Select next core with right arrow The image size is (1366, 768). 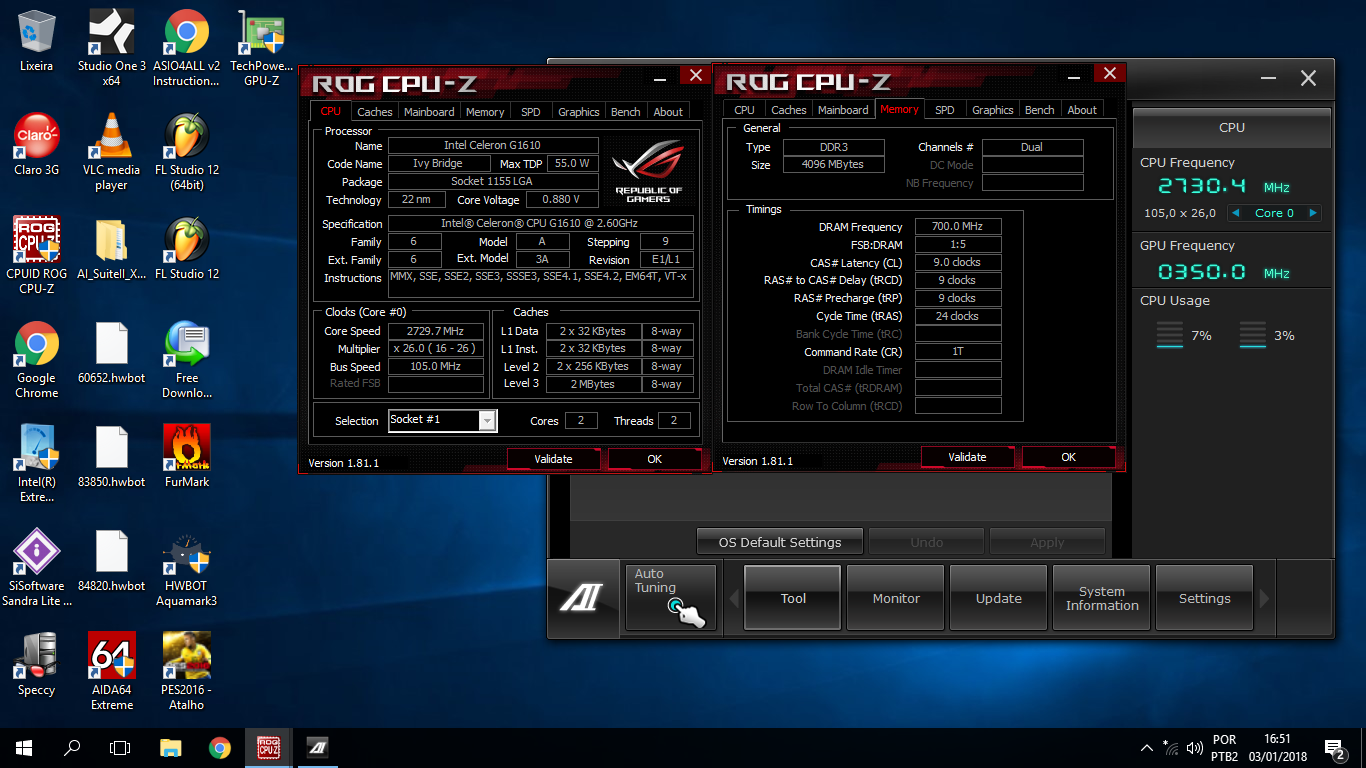point(1313,213)
